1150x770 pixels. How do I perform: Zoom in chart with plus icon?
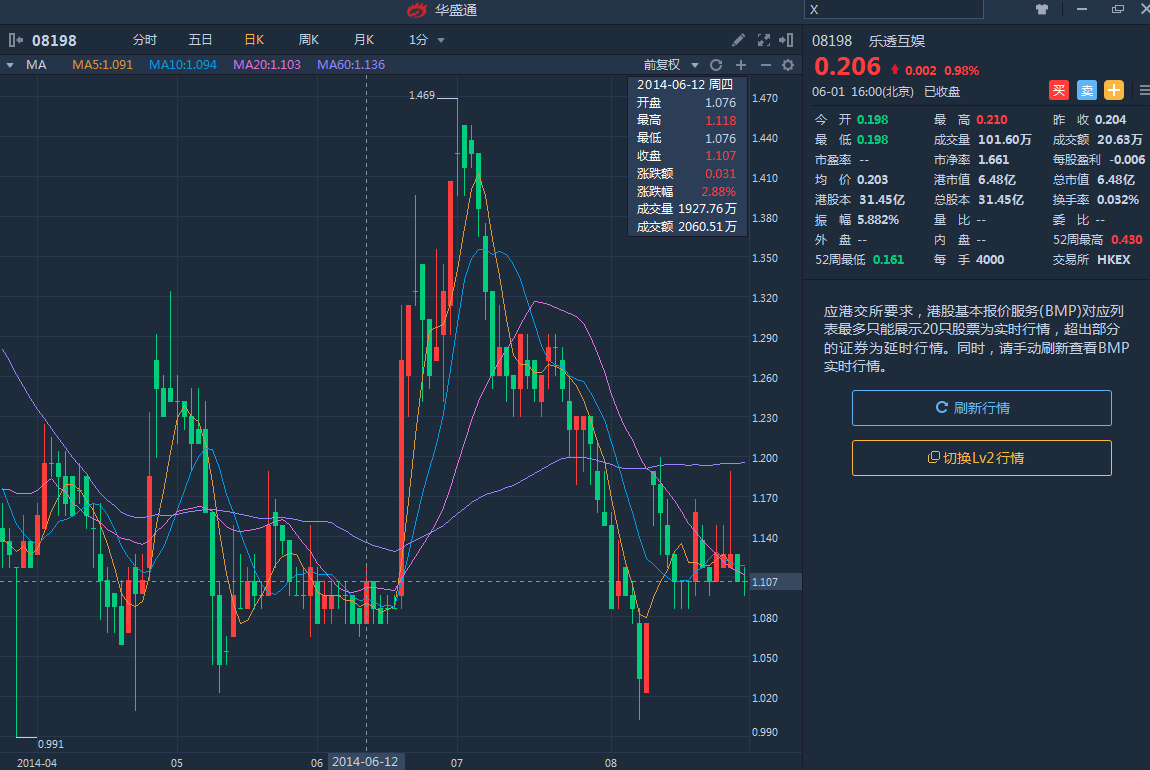741,65
